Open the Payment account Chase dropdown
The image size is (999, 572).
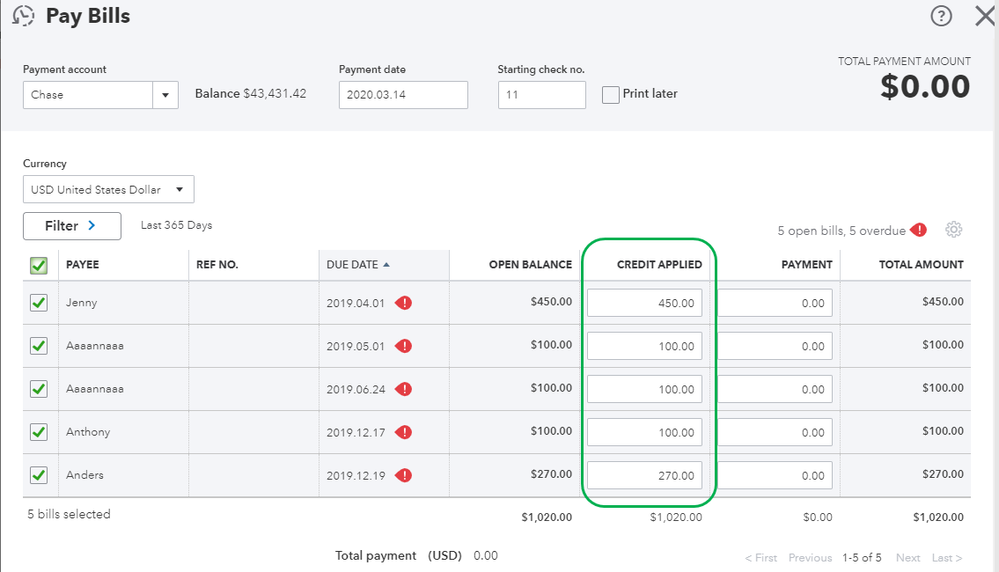165,95
